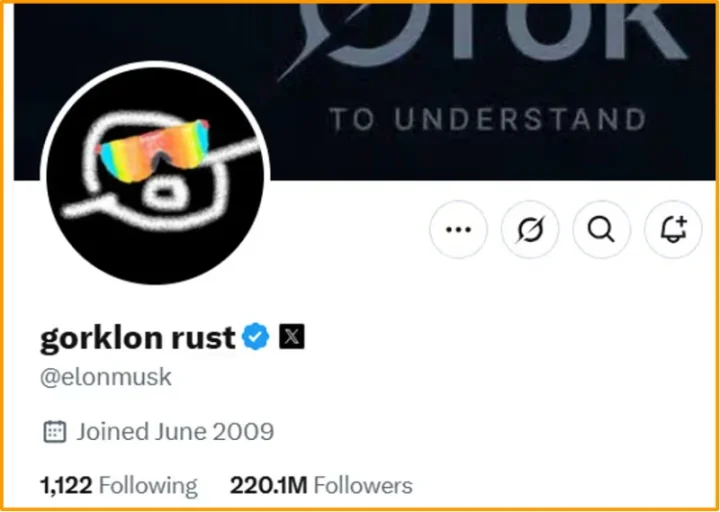Image resolution: width=720 pixels, height=512 pixels.
Task: Click the 1,122 following count
Action: tap(66, 486)
